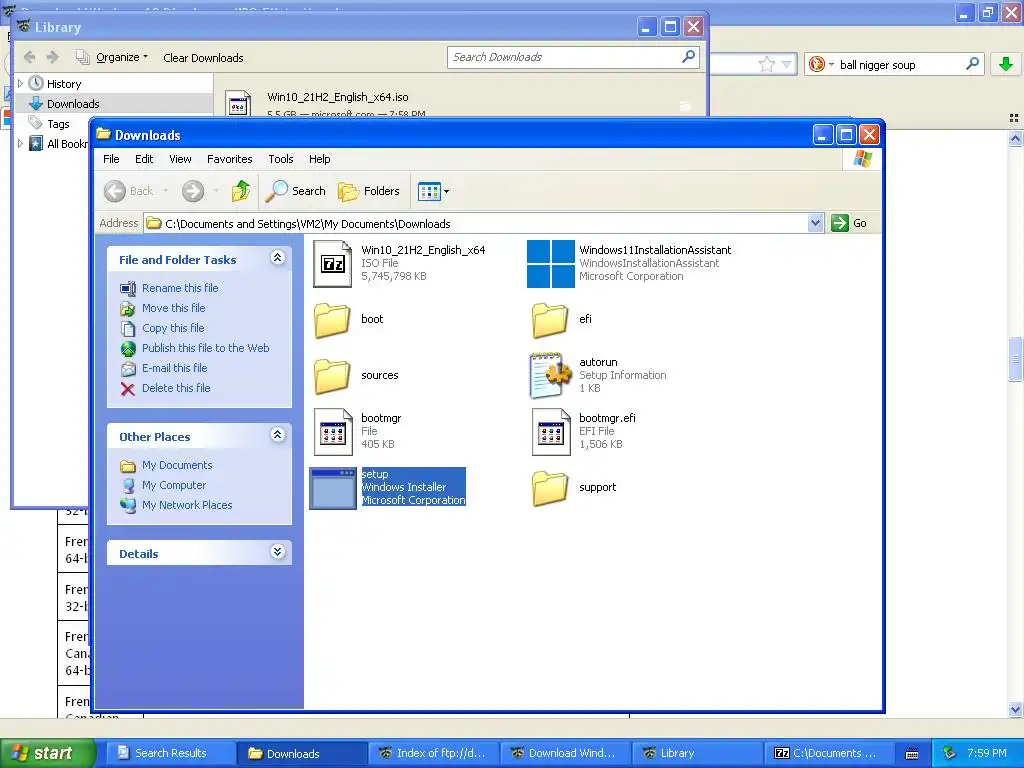Click Rename this file

pos(180,288)
